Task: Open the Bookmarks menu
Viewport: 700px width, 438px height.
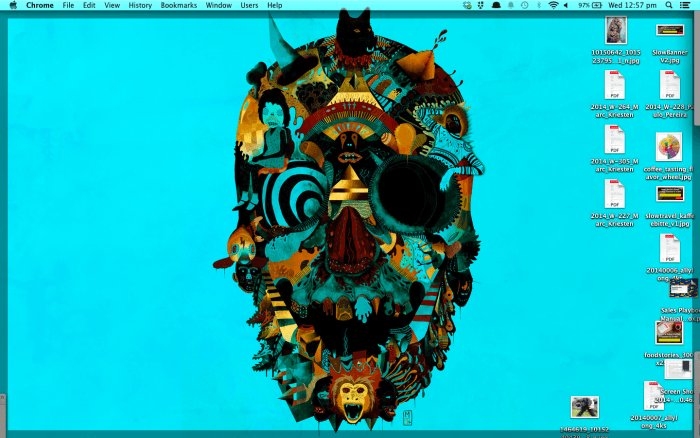Action: (x=179, y=5)
